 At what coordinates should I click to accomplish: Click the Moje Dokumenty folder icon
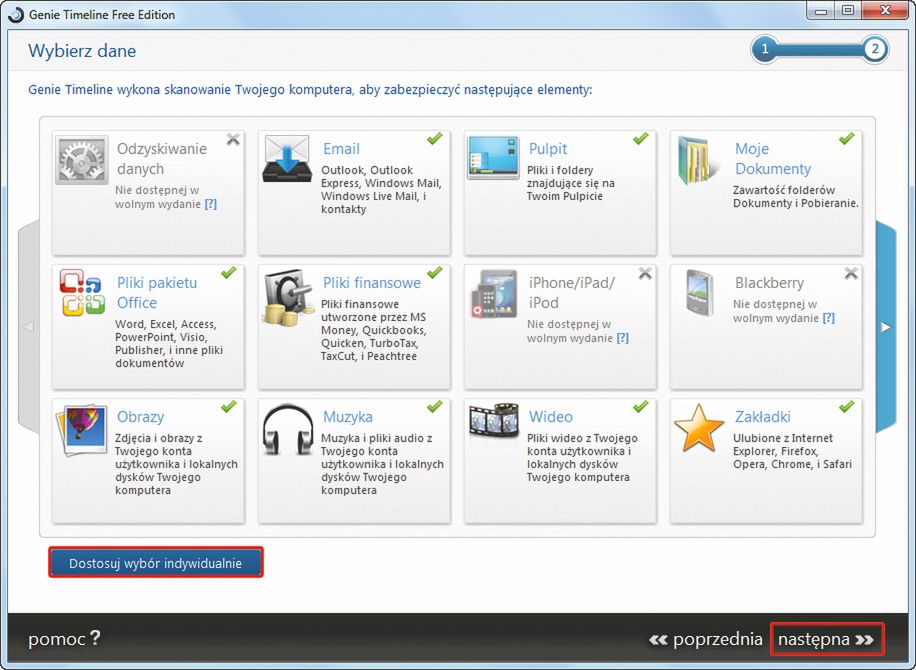(698, 160)
